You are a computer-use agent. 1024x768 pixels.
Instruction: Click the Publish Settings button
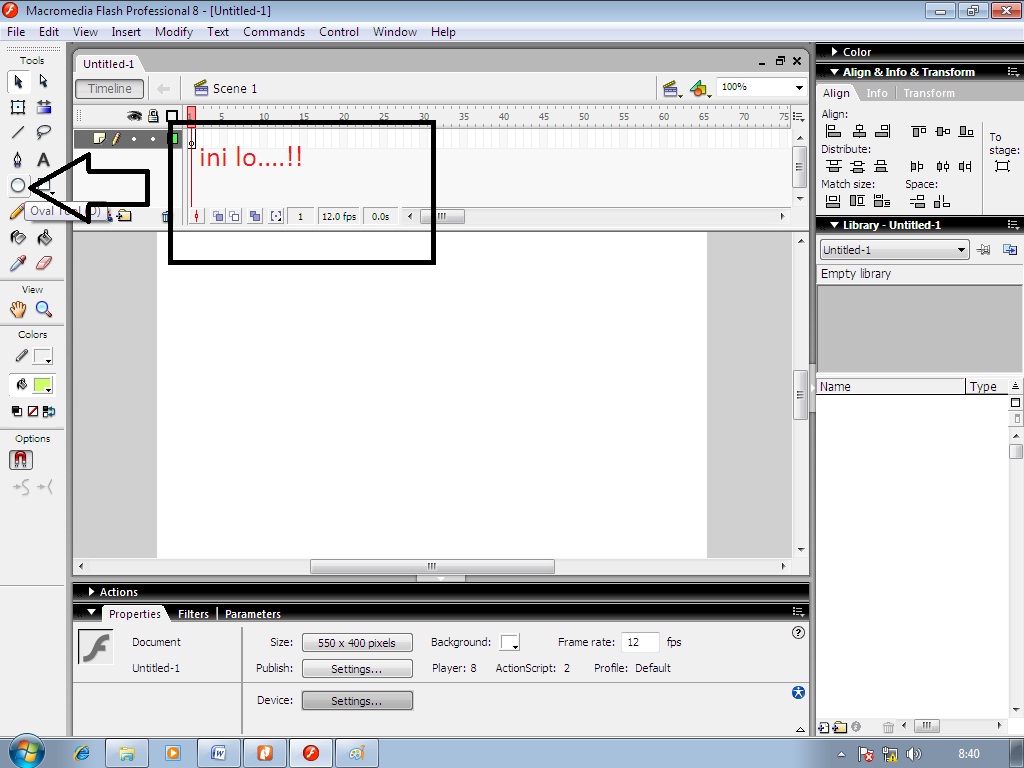357,667
